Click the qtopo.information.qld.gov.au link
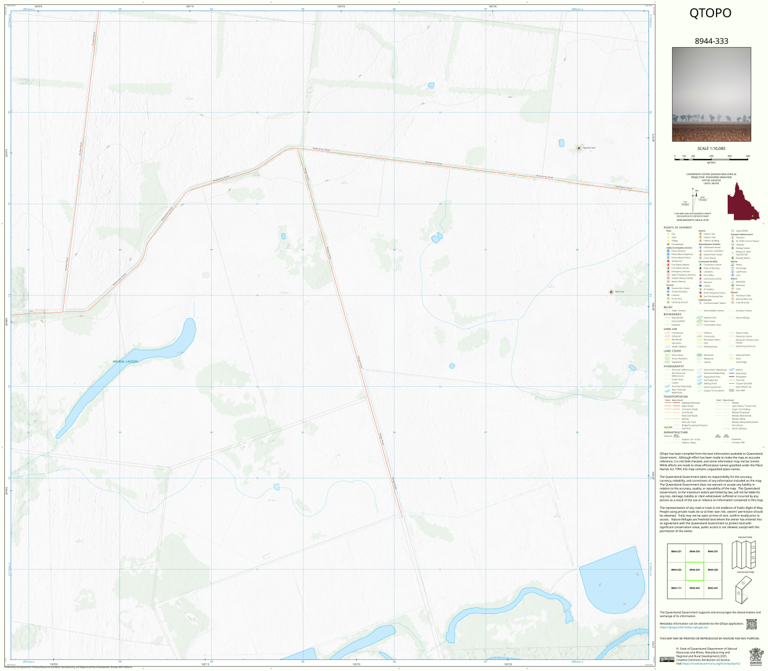 [683, 627]
